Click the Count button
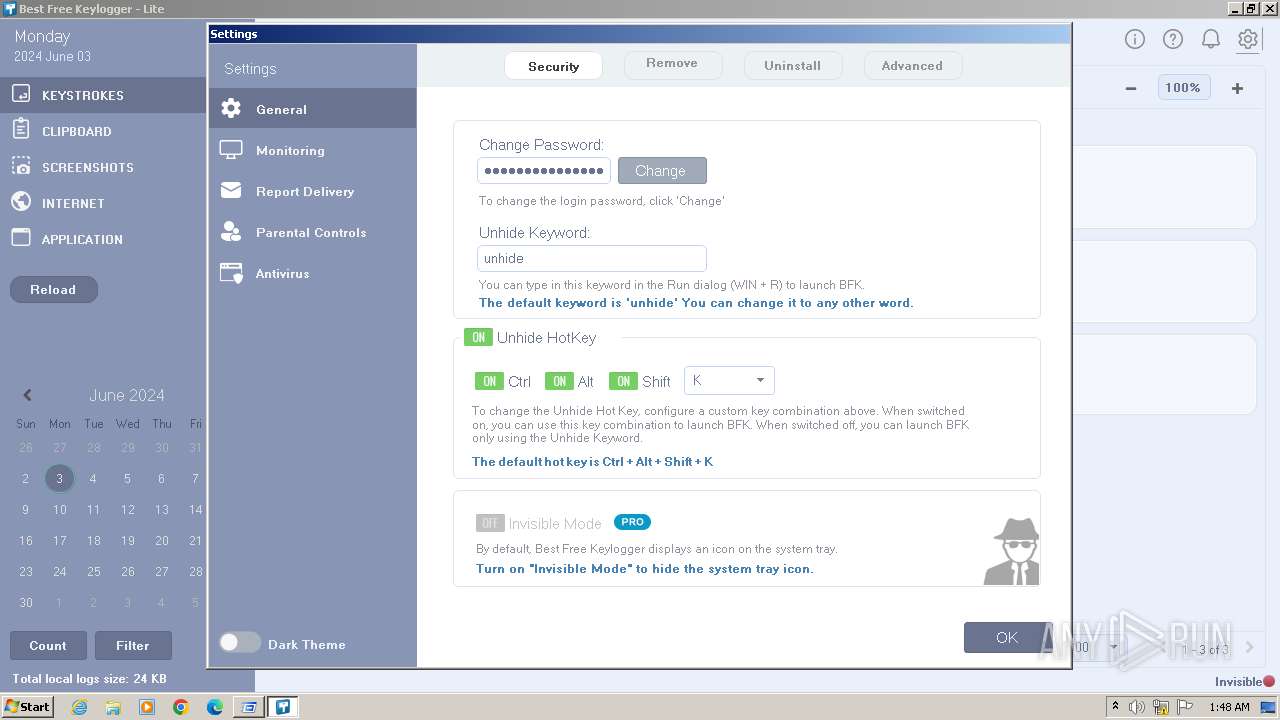Screen dimensions: 1280x720 48,646
